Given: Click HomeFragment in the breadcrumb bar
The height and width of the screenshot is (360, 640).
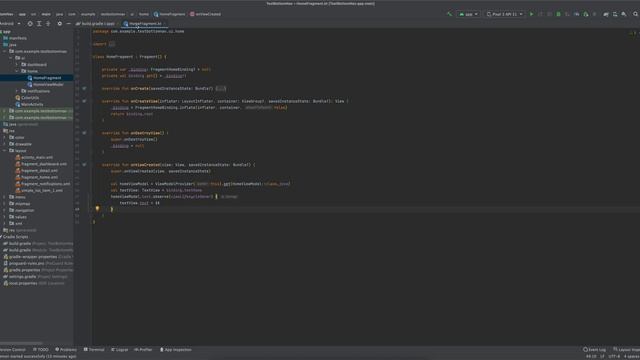Looking at the screenshot, I should 169,14.
